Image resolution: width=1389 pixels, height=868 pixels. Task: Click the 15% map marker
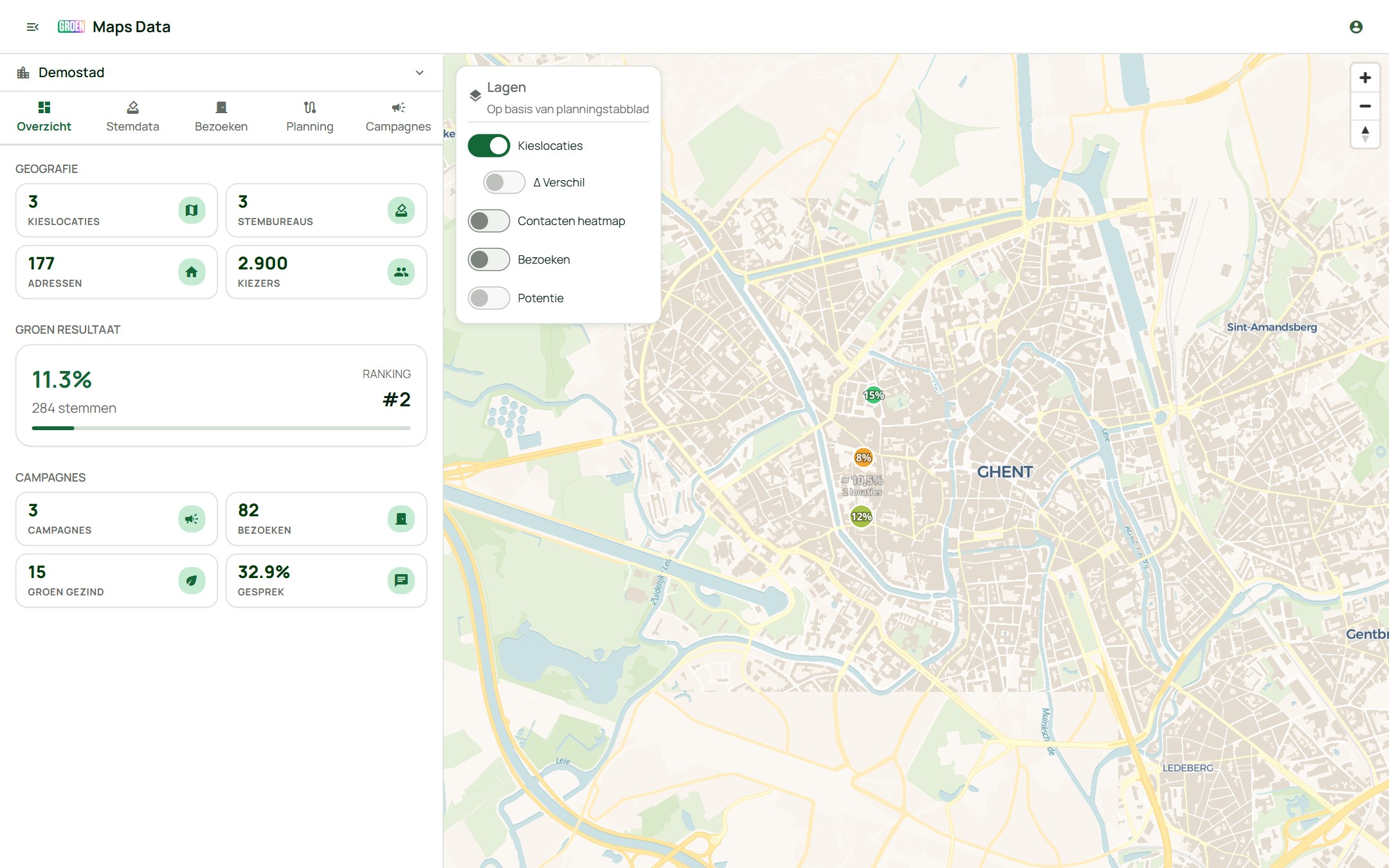point(873,395)
